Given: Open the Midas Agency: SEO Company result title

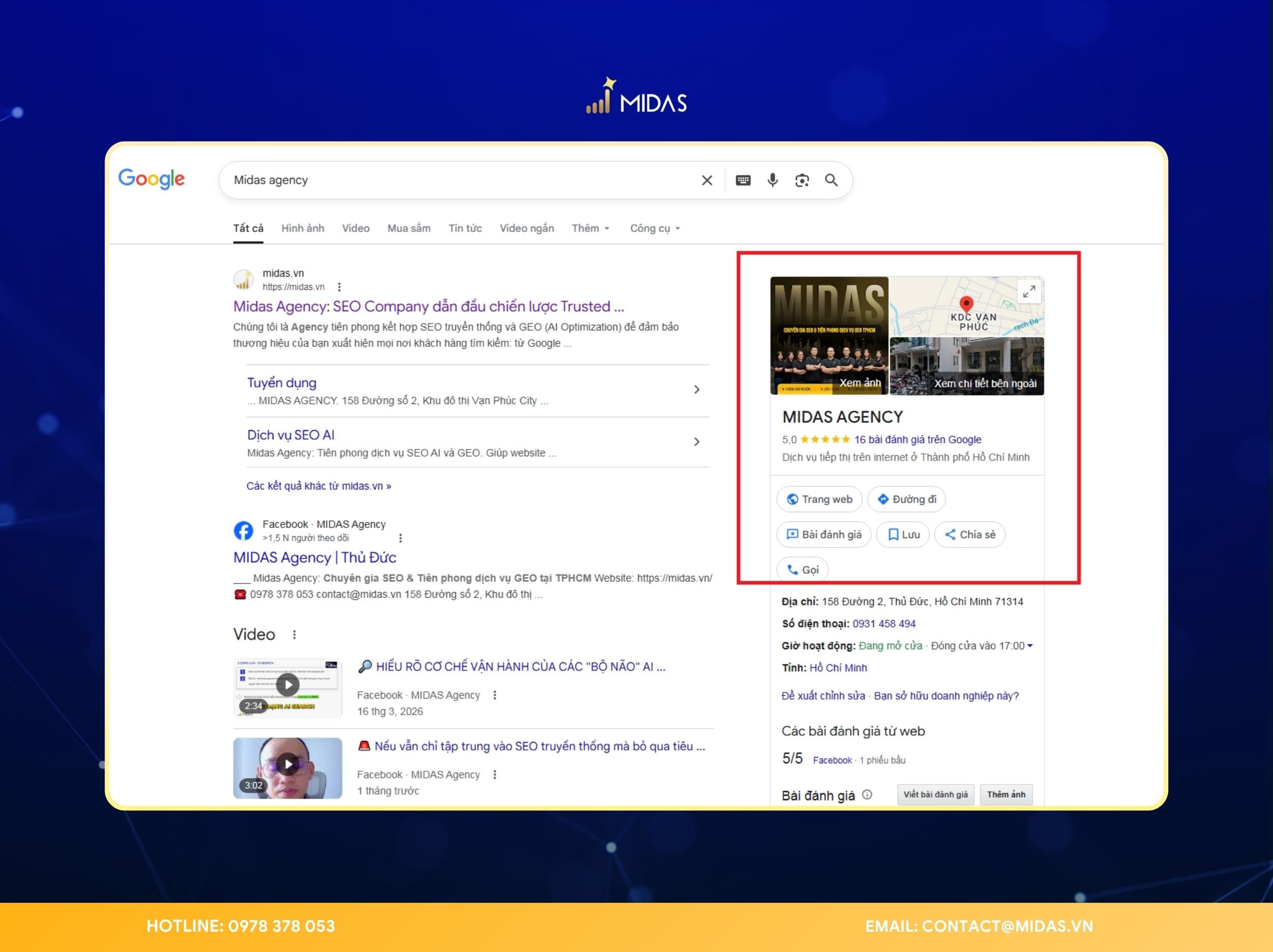Looking at the screenshot, I should pos(428,307).
